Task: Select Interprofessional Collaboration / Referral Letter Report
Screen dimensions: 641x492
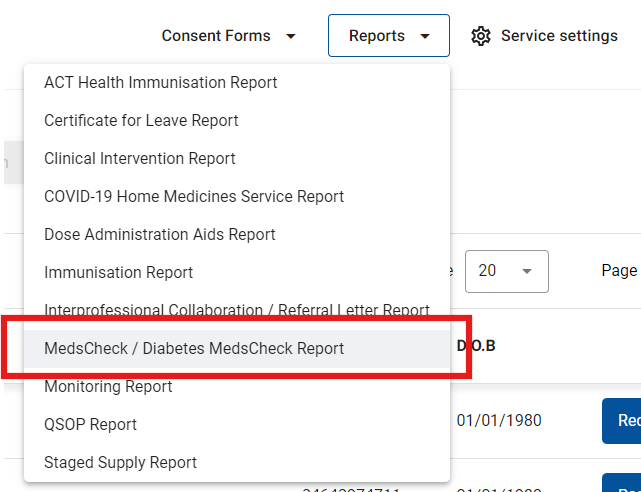Action: [x=237, y=311]
